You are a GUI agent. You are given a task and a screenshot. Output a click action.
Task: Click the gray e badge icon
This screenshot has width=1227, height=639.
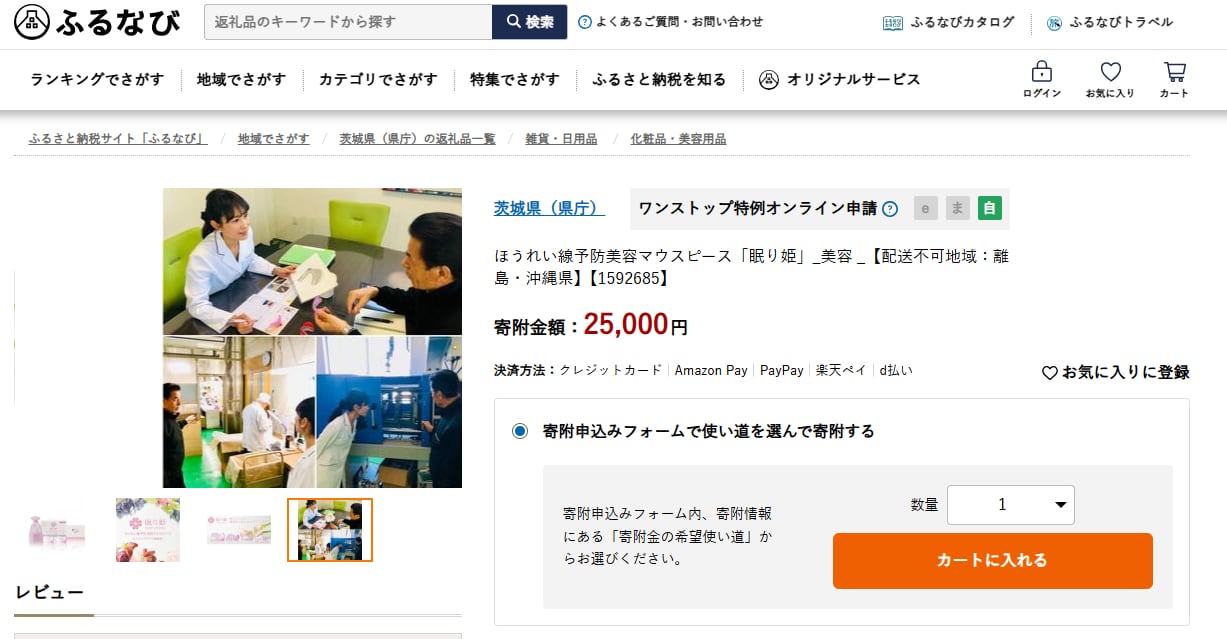pos(925,208)
